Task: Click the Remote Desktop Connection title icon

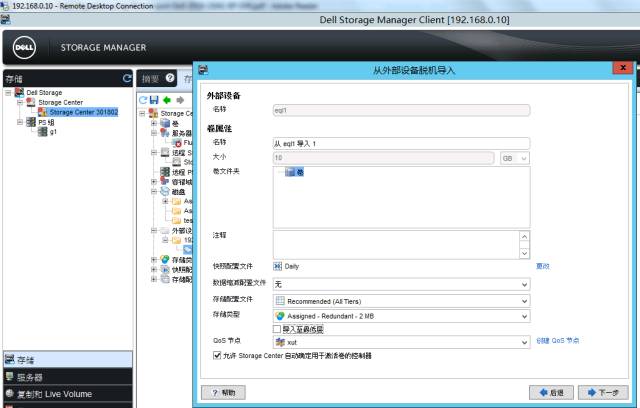Action: (x=5, y=6)
